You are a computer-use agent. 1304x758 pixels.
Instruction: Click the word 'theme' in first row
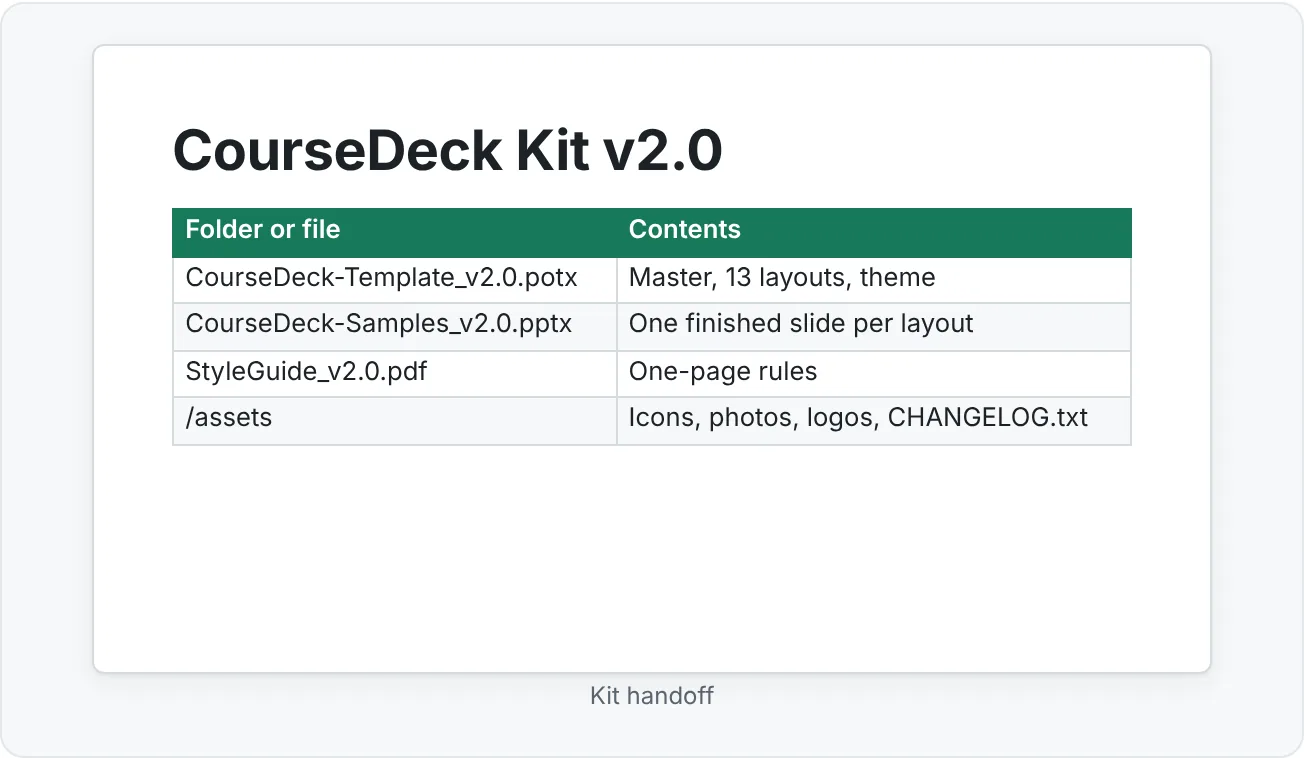(x=898, y=278)
